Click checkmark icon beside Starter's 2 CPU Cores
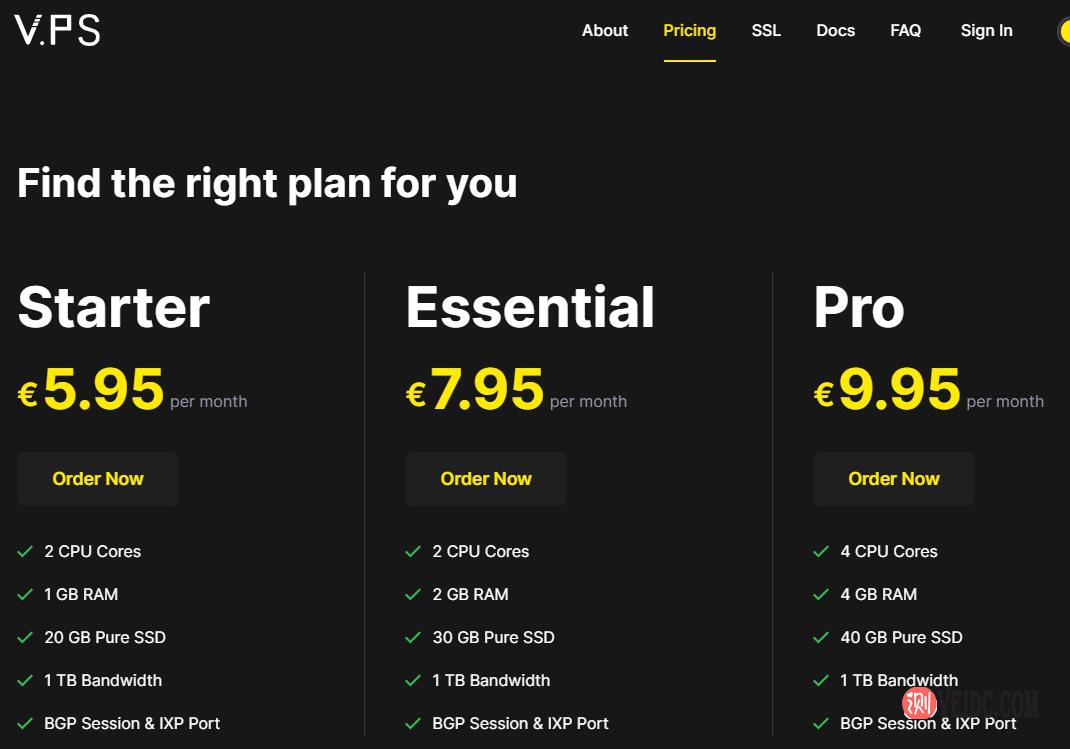Image resolution: width=1070 pixels, height=749 pixels. [25, 552]
